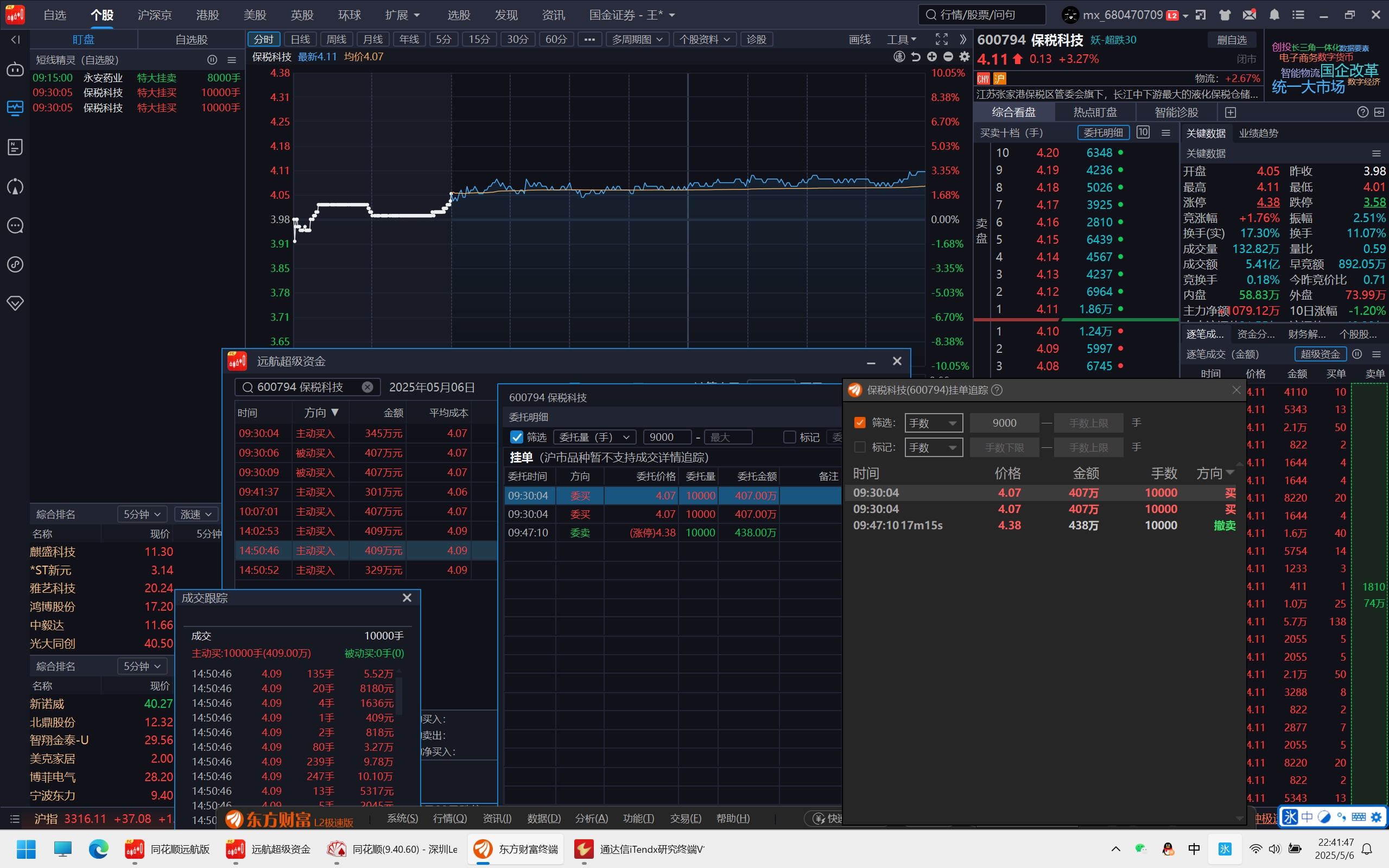Open the 个股资料 dropdown
The width and height of the screenshot is (1389, 868).
point(704,39)
